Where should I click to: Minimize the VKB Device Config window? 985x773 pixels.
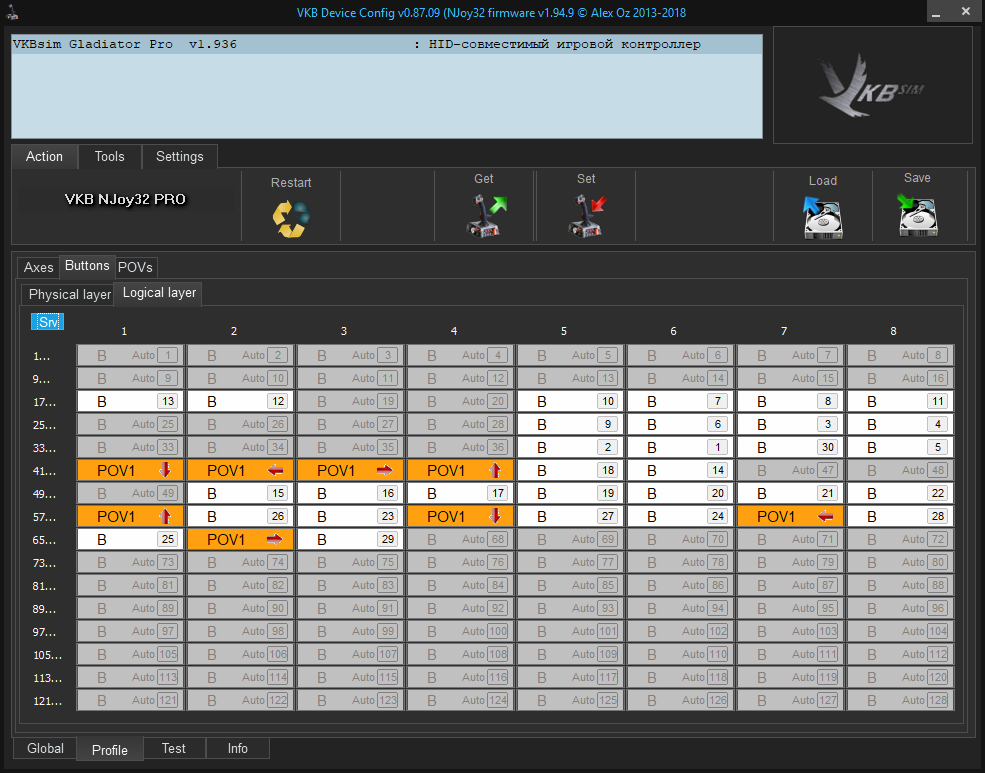(x=936, y=12)
